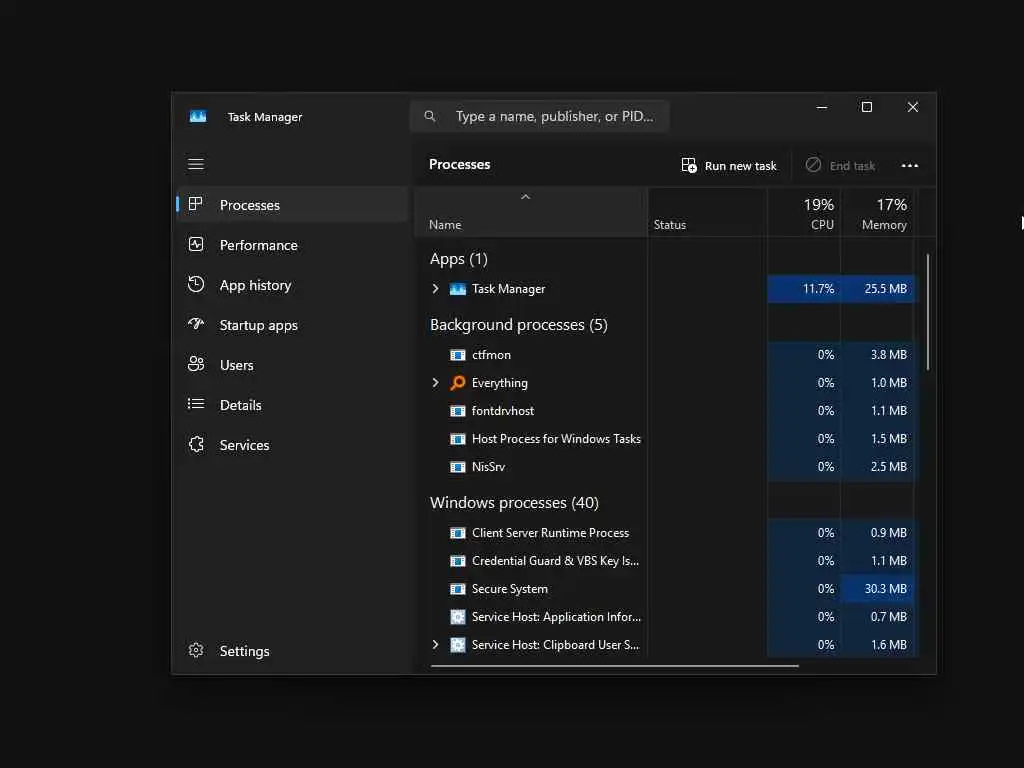Click the Performance sidebar icon
Image resolution: width=1024 pixels, height=768 pixels.
196,244
